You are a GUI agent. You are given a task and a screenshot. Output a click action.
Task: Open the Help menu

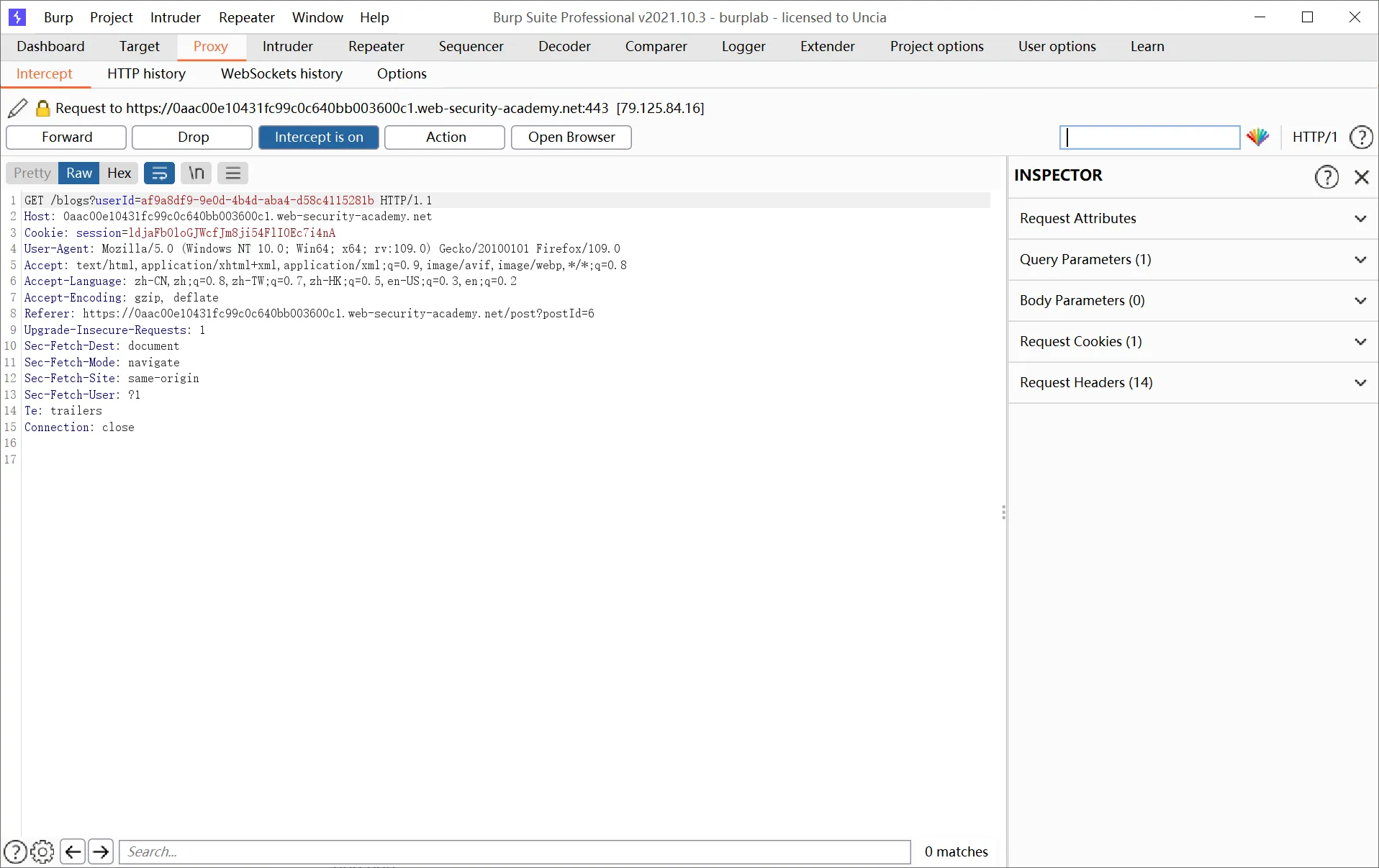point(374,17)
